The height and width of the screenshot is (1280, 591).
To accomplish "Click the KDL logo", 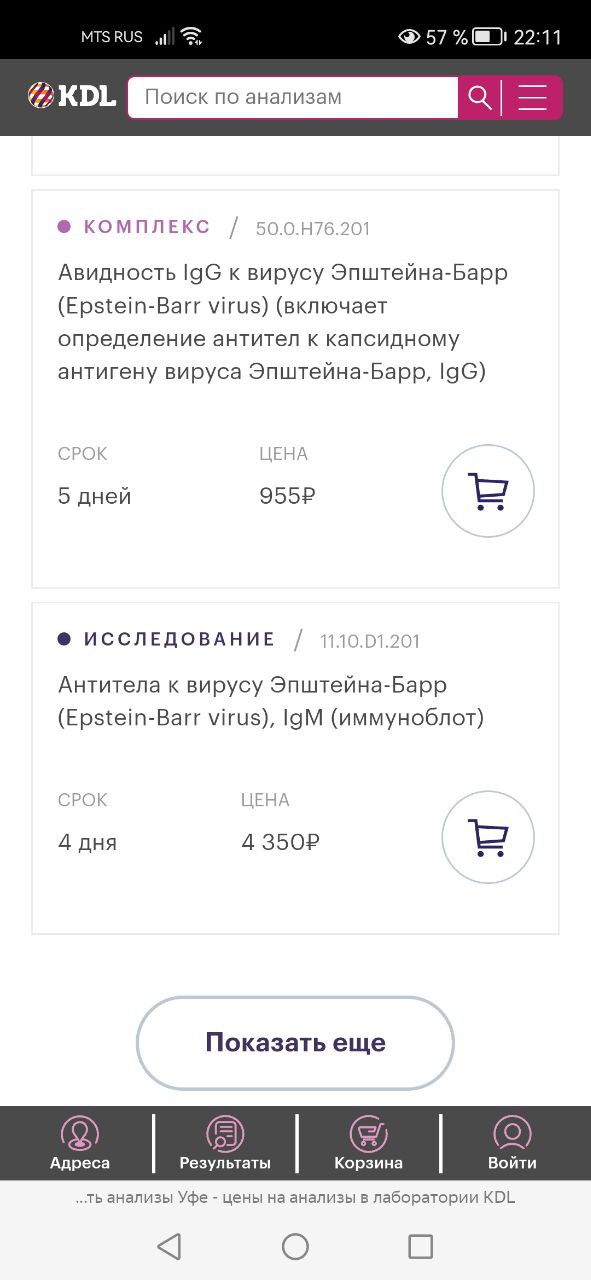I will click(x=72, y=97).
